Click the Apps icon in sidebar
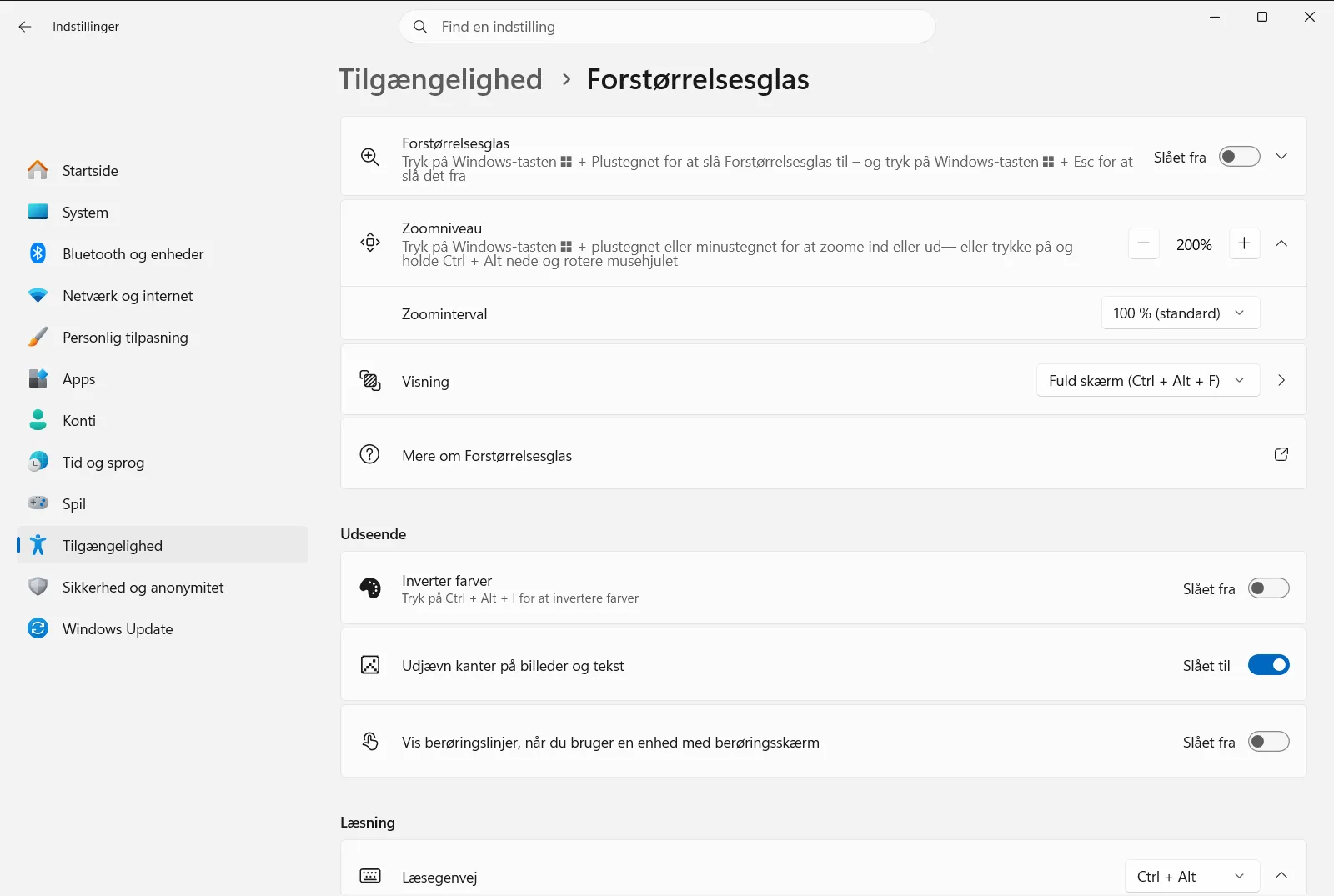The image size is (1334, 896). (x=38, y=378)
